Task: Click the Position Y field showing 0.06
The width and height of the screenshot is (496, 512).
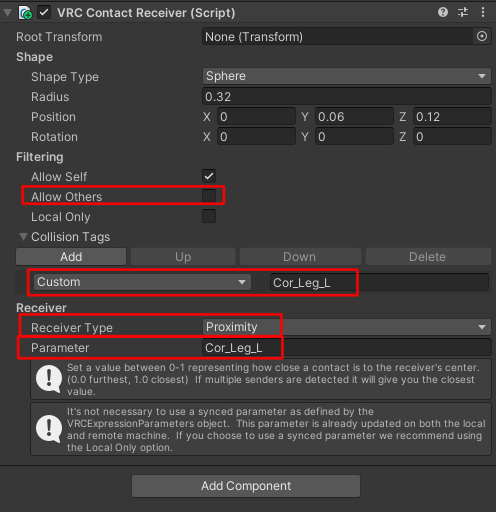Action: [x=354, y=117]
